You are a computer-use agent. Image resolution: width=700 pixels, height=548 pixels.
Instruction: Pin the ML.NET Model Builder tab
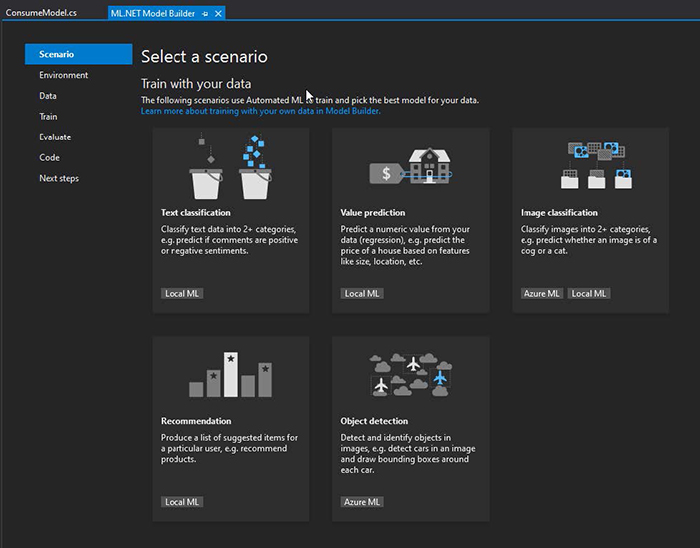[x=205, y=13]
